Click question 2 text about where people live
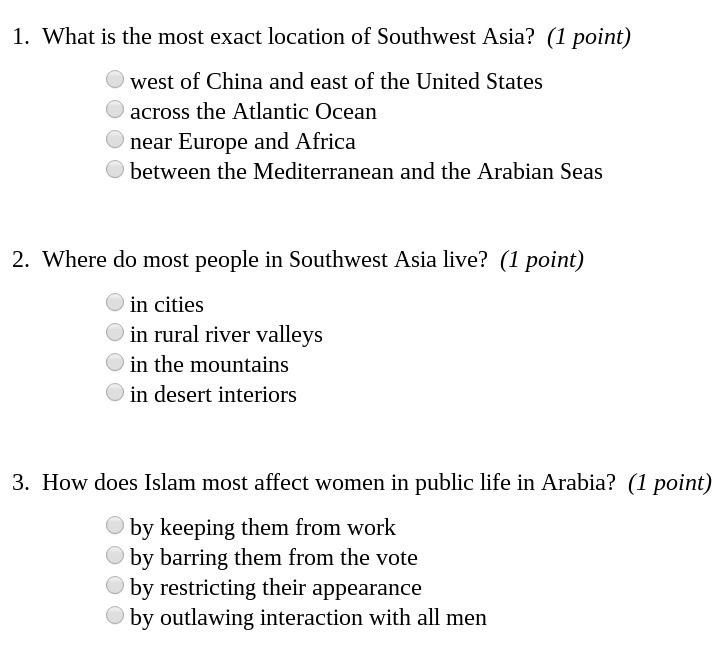The height and width of the screenshot is (653, 725). click(x=265, y=259)
